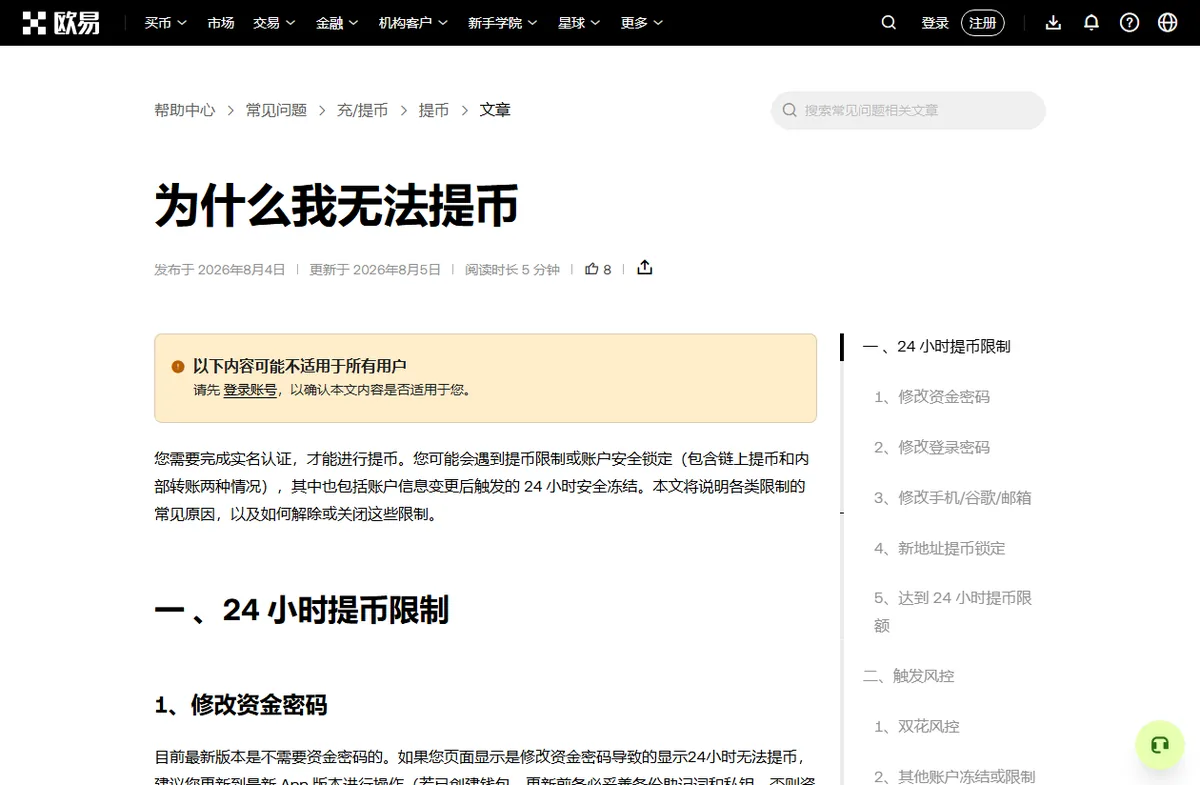1200x785 pixels.
Task: Click the 注册 register button
Action: coord(982,23)
